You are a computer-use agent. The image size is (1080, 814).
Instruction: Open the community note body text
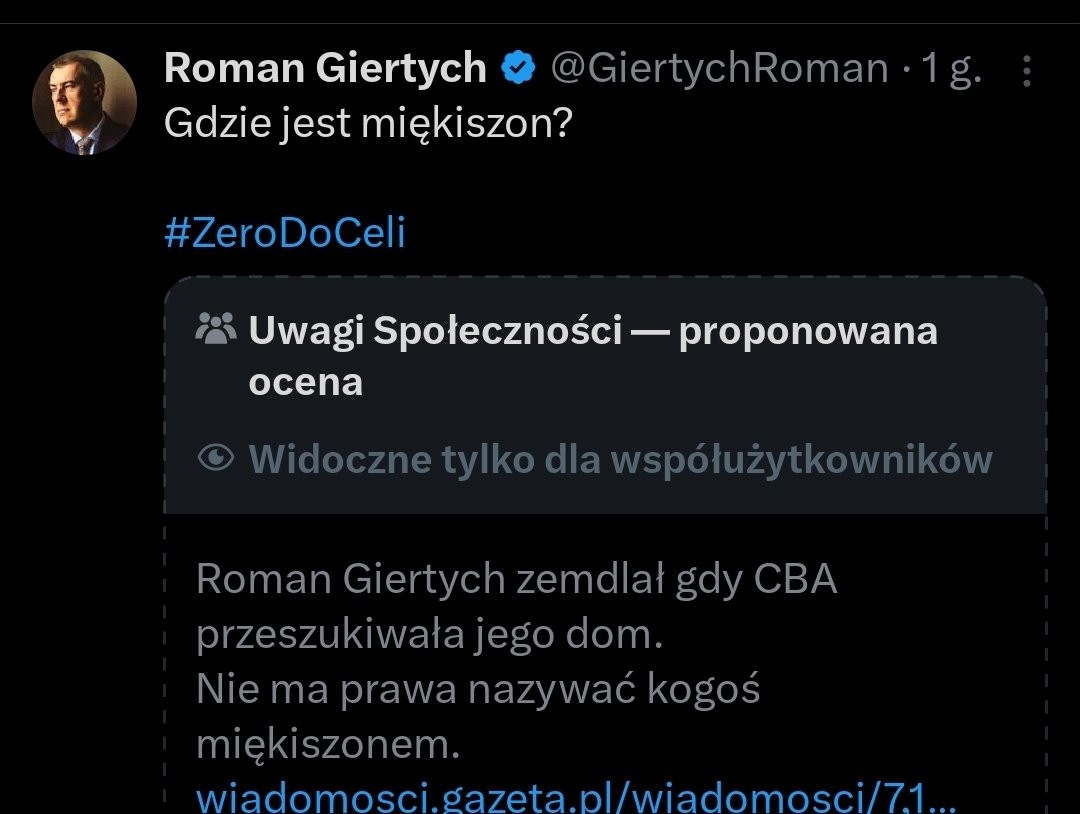click(517, 661)
